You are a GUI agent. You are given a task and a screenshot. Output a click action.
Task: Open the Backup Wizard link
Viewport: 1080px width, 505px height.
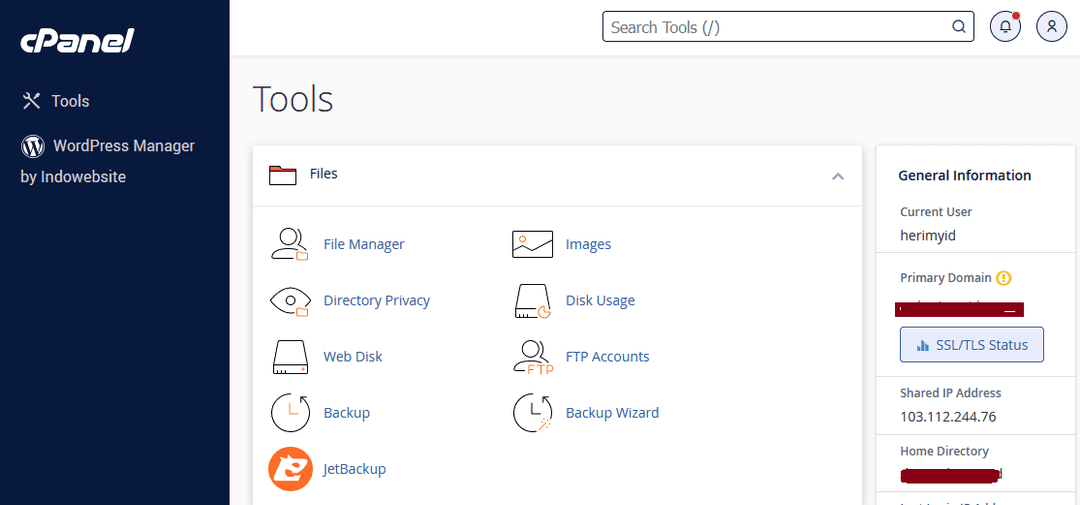click(612, 413)
